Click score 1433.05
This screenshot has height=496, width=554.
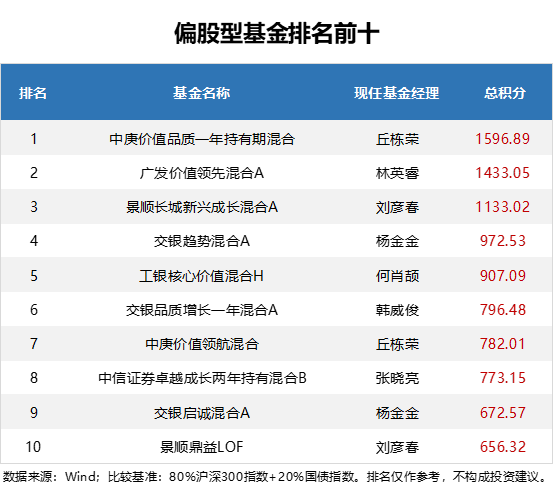(x=502, y=173)
